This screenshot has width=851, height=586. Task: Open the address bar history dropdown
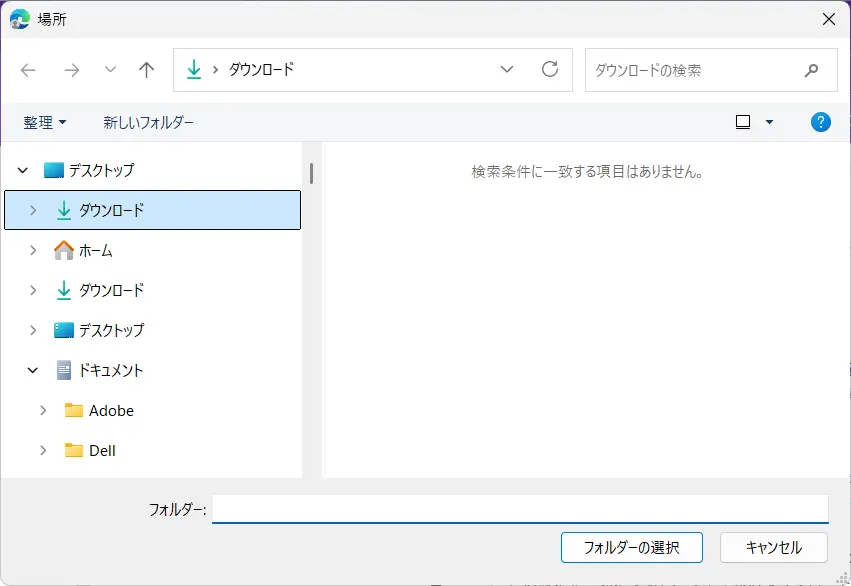click(x=507, y=70)
